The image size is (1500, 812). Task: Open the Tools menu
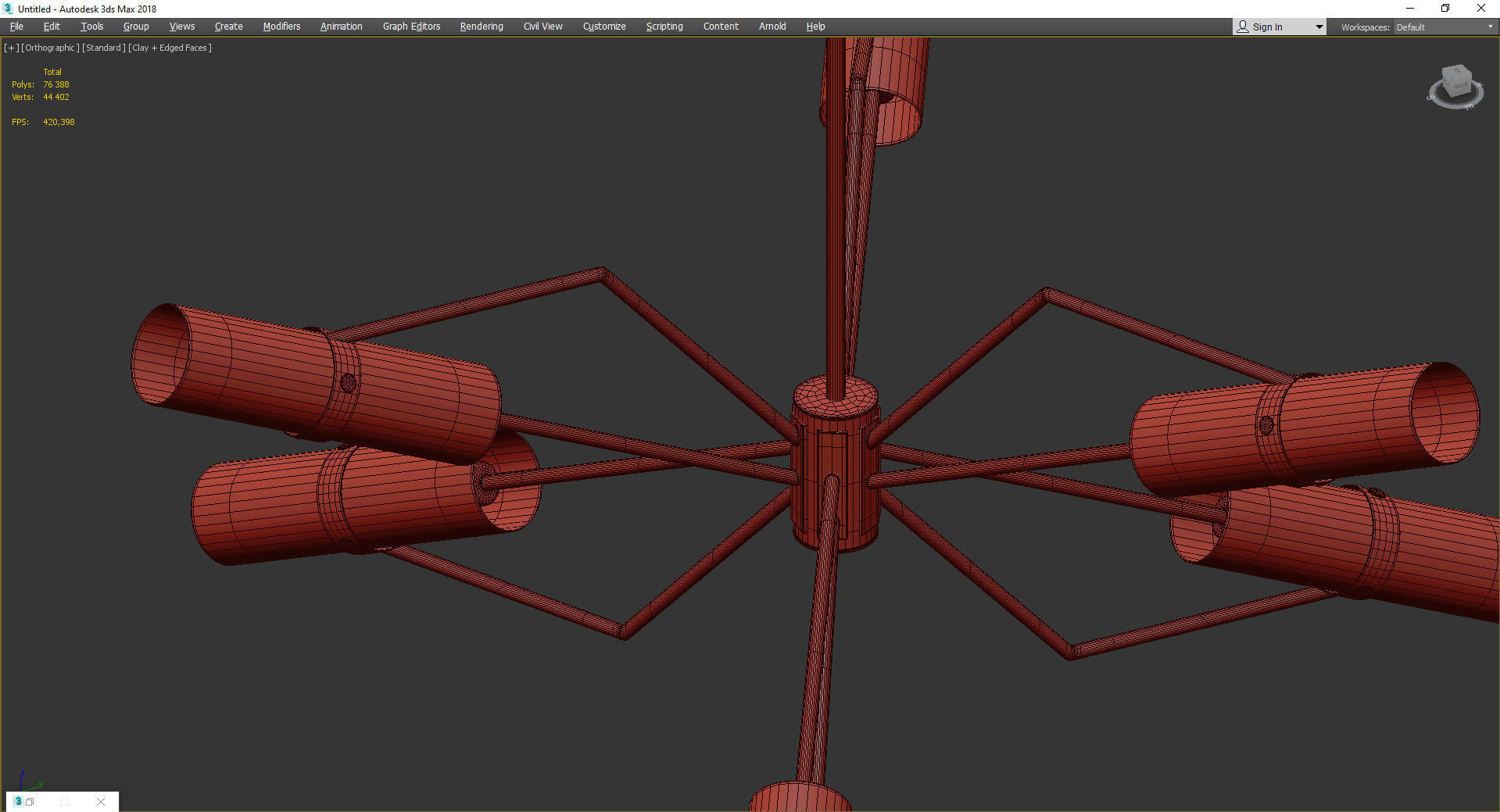tap(92, 27)
